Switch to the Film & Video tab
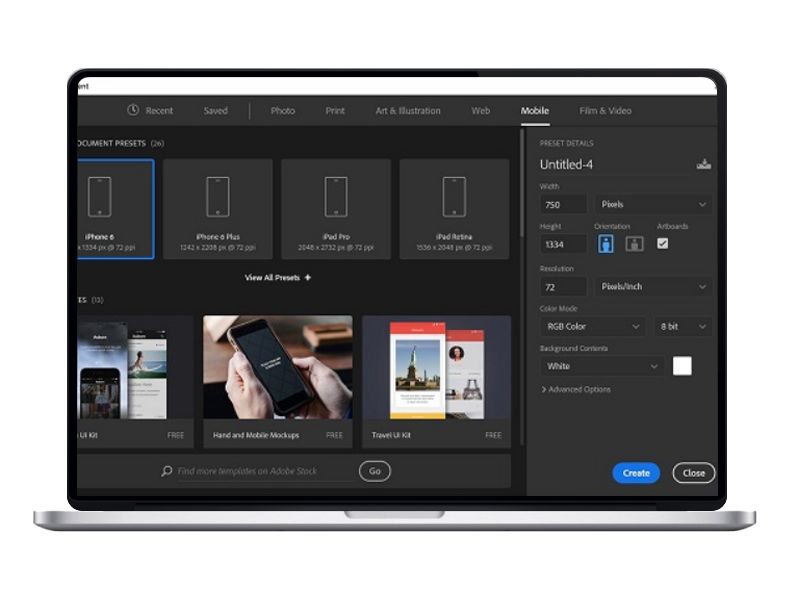800x600 pixels. [605, 111]
